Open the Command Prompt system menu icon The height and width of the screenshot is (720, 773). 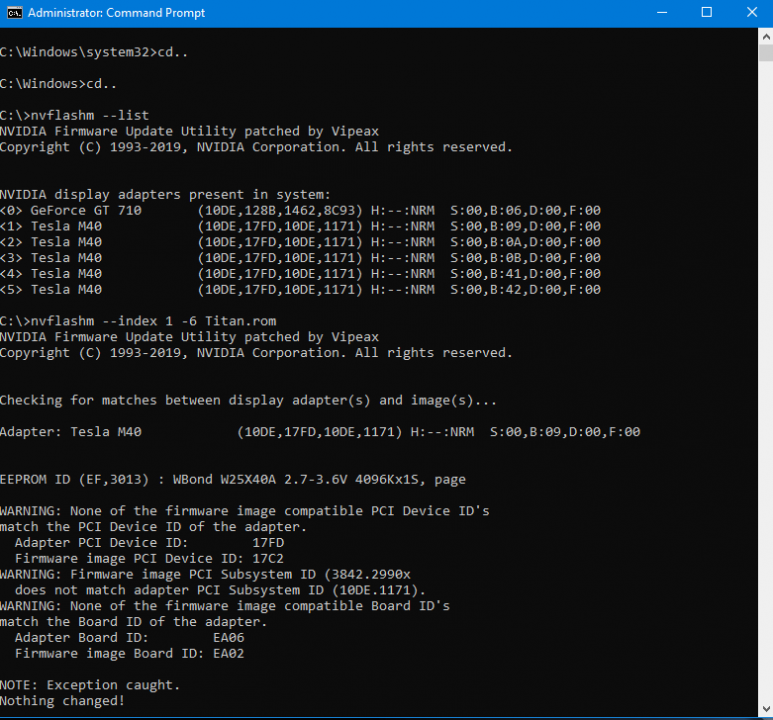12,13
